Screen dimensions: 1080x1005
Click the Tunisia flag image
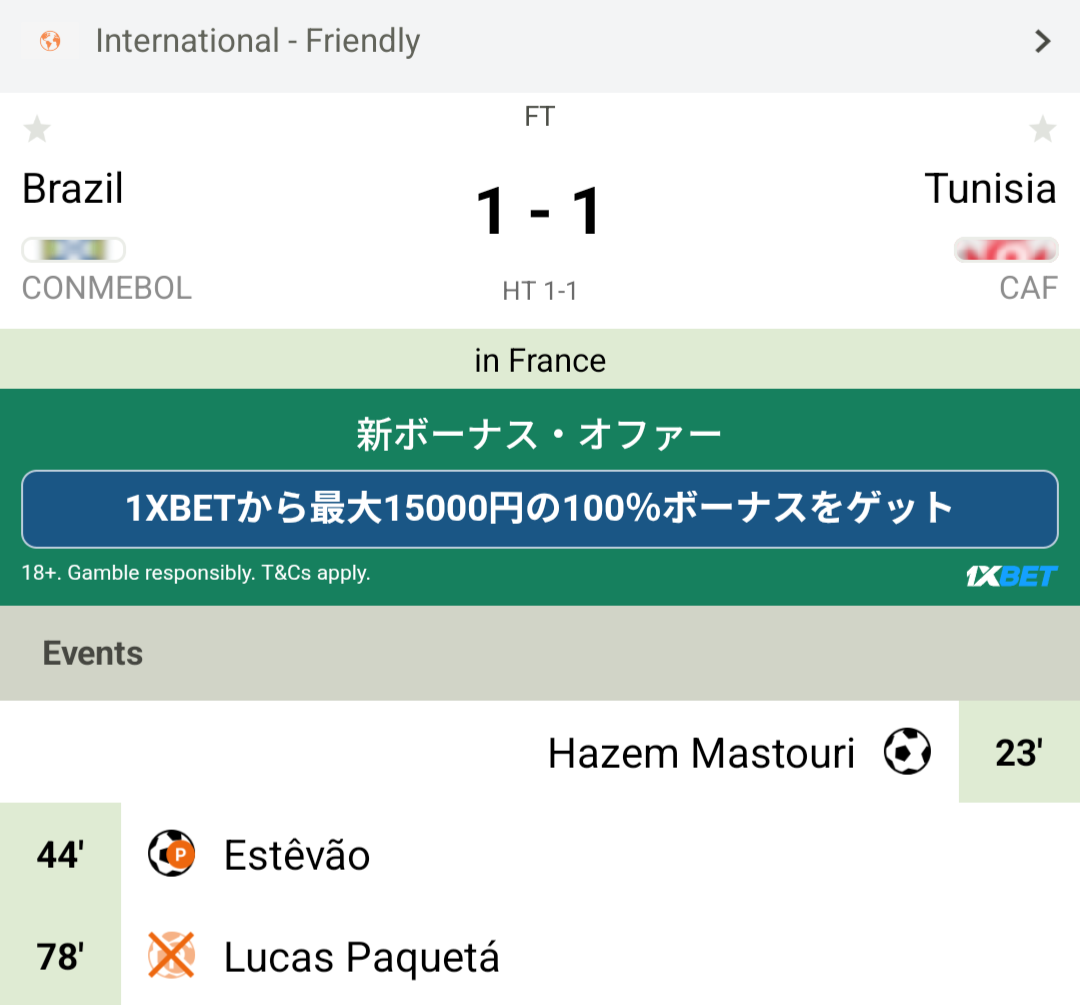1006,249
